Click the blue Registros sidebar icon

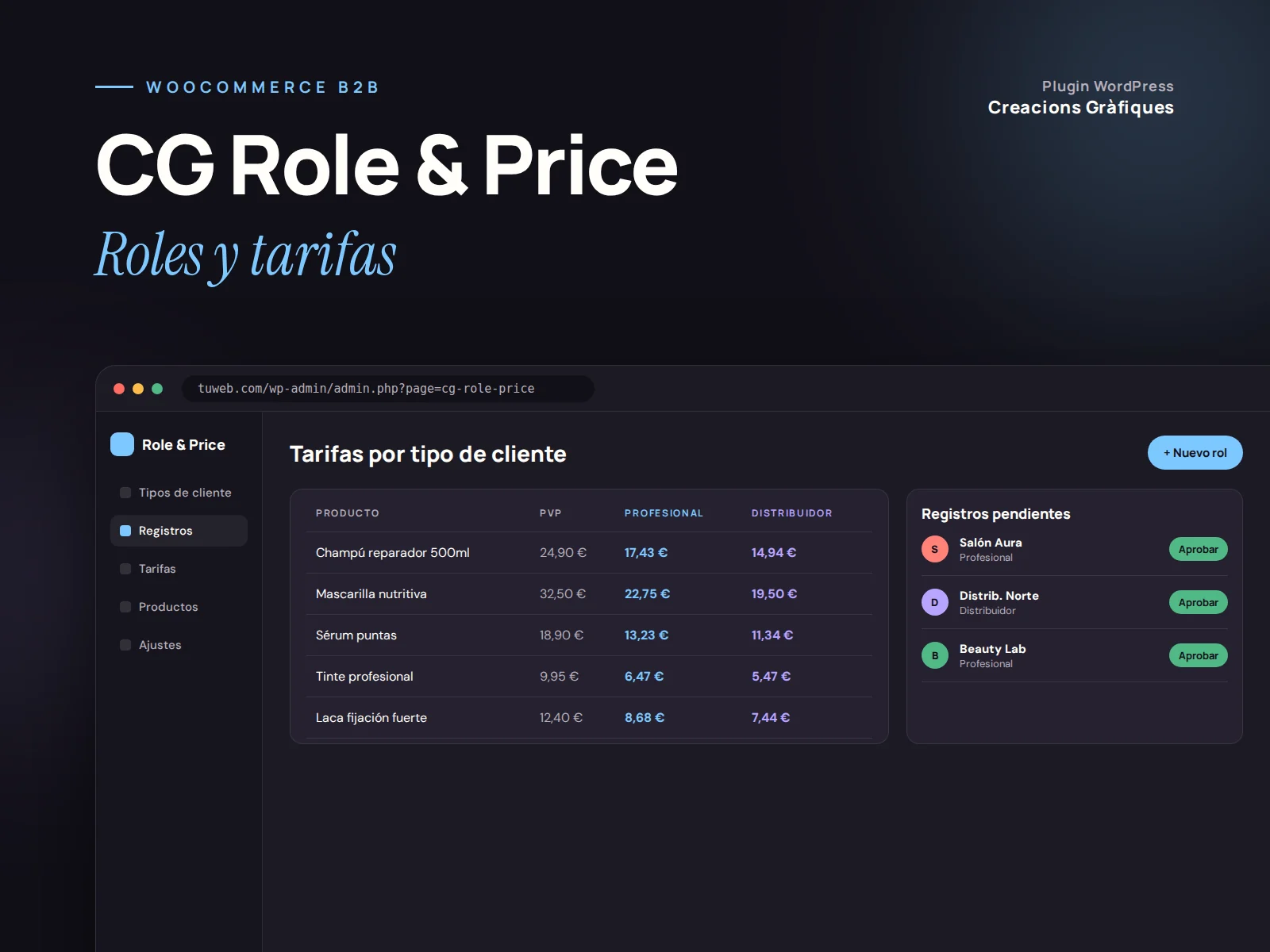click(125, 531)
